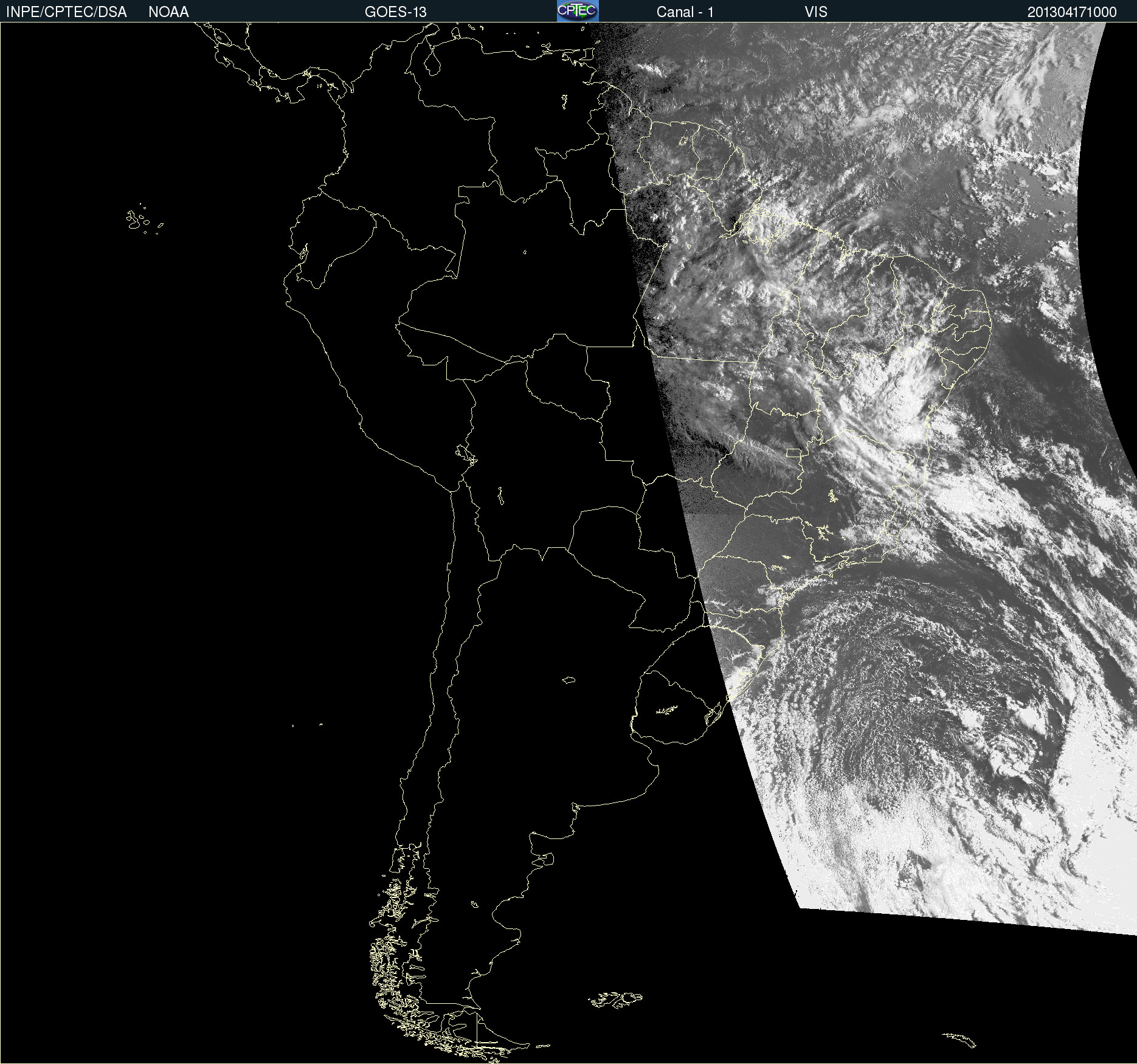Click the CPTEC logo in the header
1137x1064 pixels.
577,11
